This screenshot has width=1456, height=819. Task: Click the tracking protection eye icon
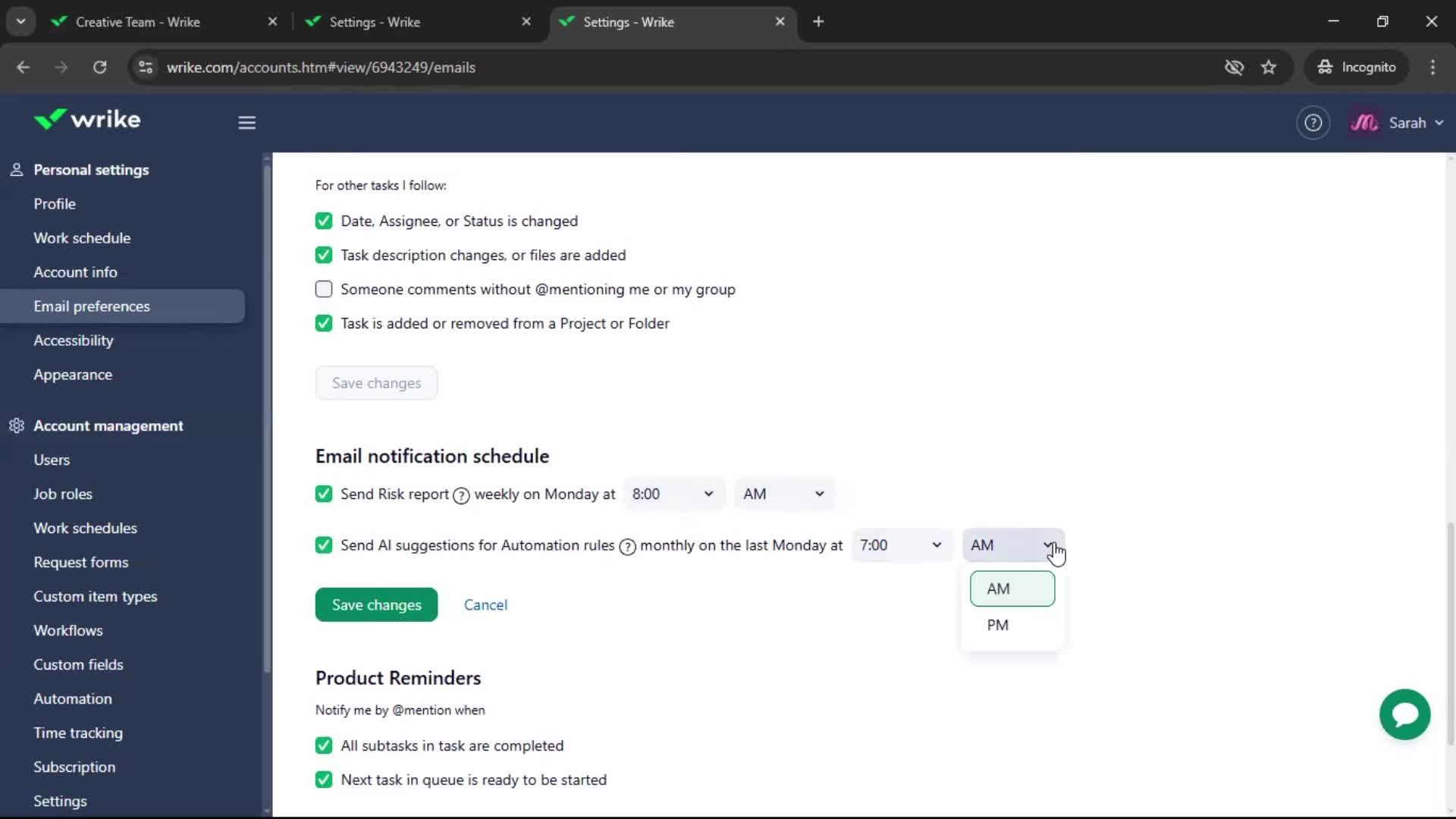tap(1234, 67)
